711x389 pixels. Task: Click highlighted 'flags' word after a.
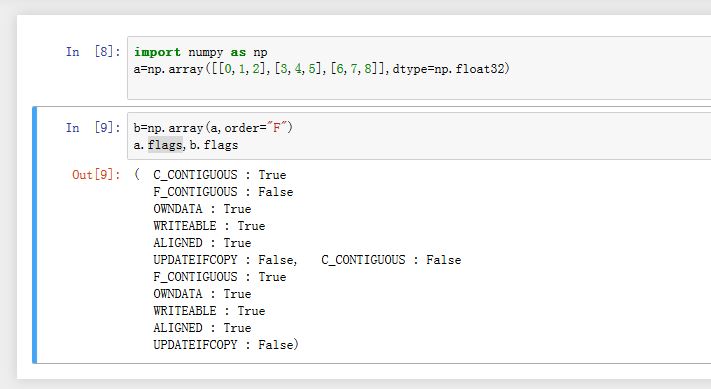(165, 145)
